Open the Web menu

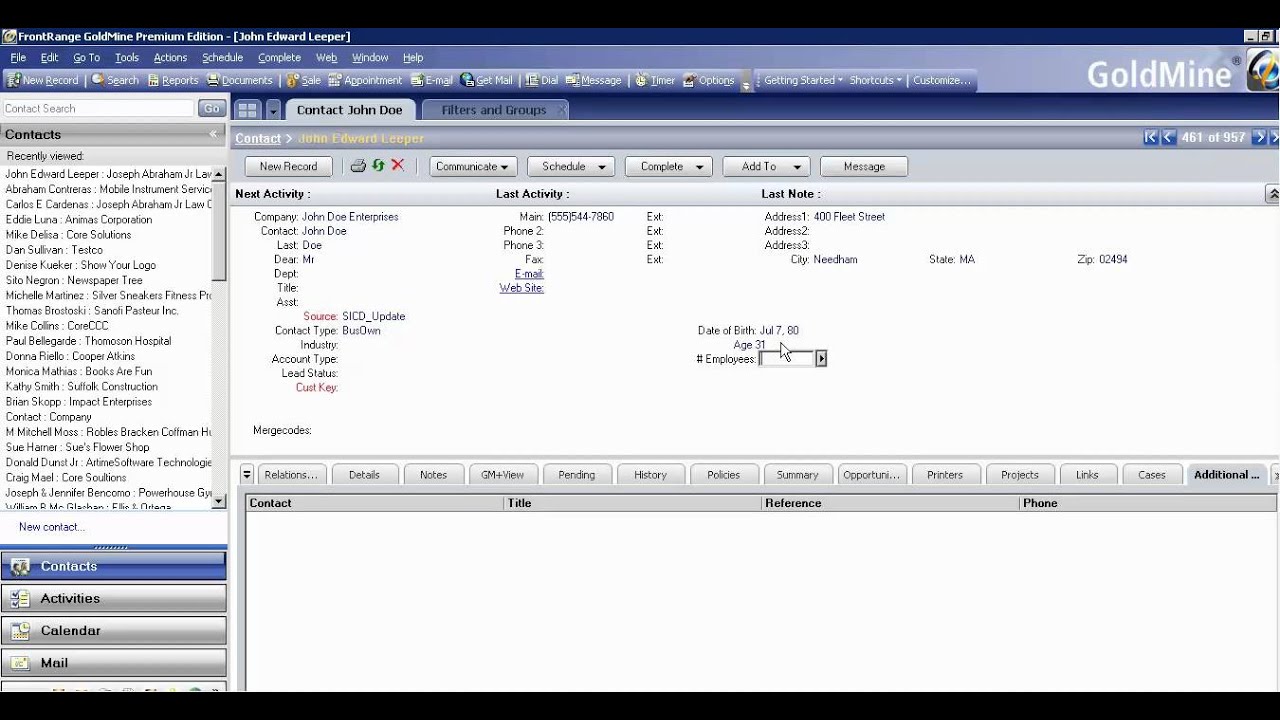(326, 58)
